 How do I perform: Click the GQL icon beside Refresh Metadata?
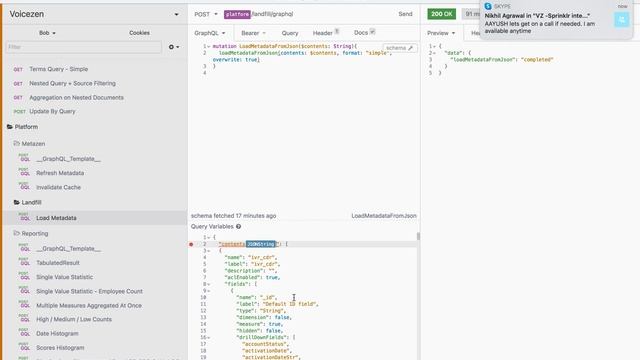point(24,173)
